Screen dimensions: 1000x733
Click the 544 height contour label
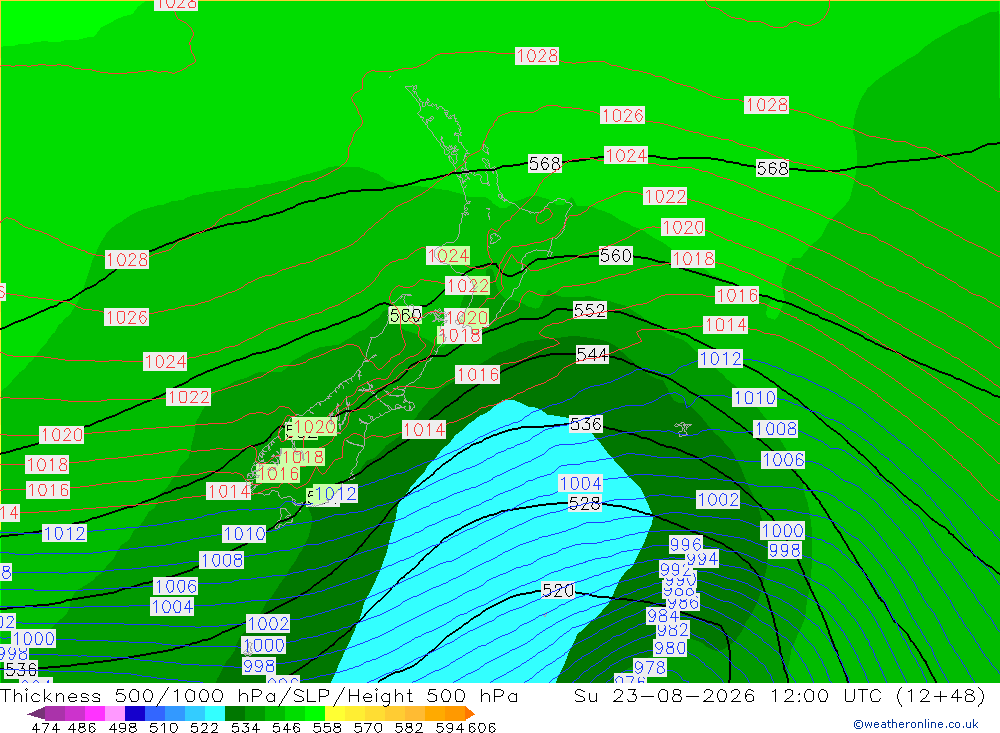592,355
